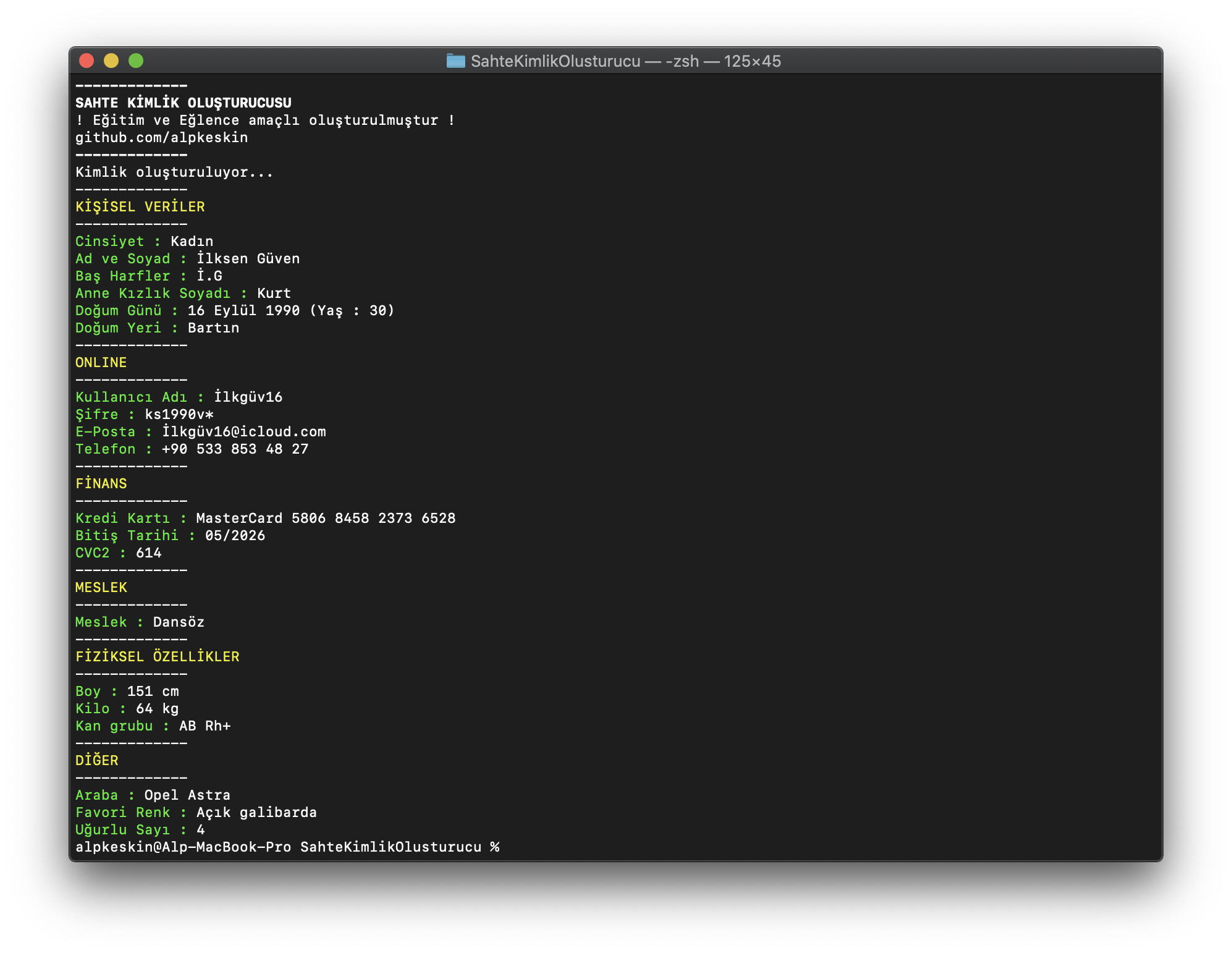Click the Kredi Kartı label
This screenshot has height=953, width=1232.
(x=123, y=518)
